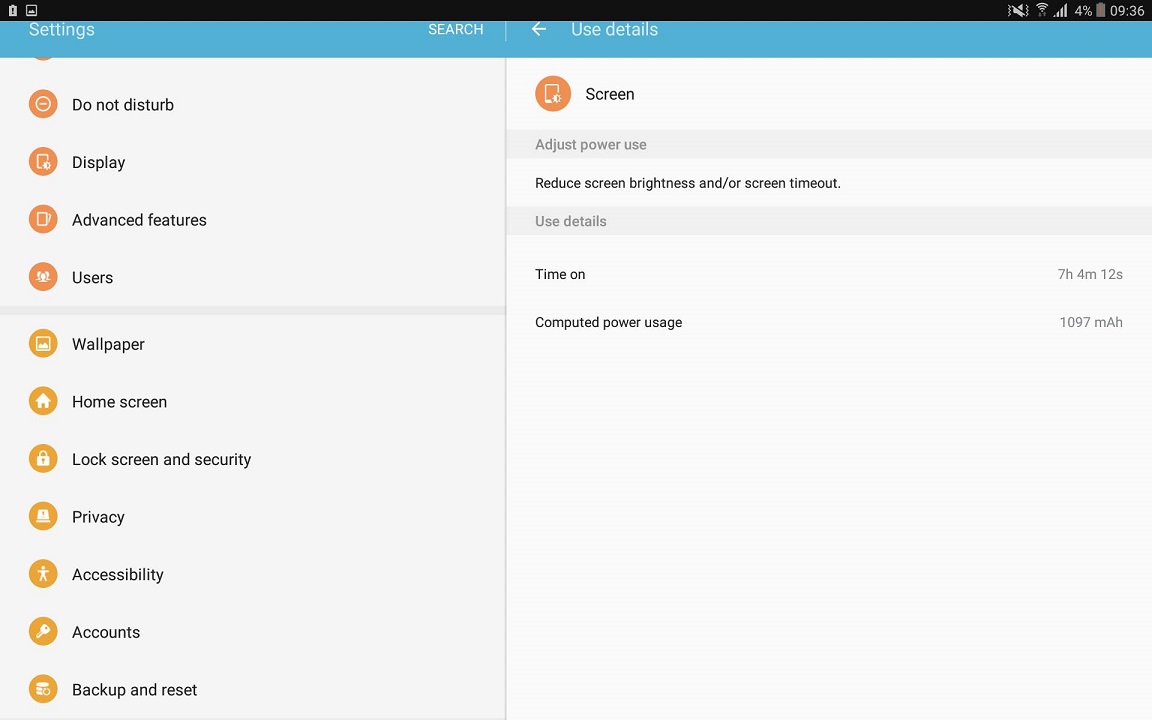Tap the Use details header title

[614, 29]
